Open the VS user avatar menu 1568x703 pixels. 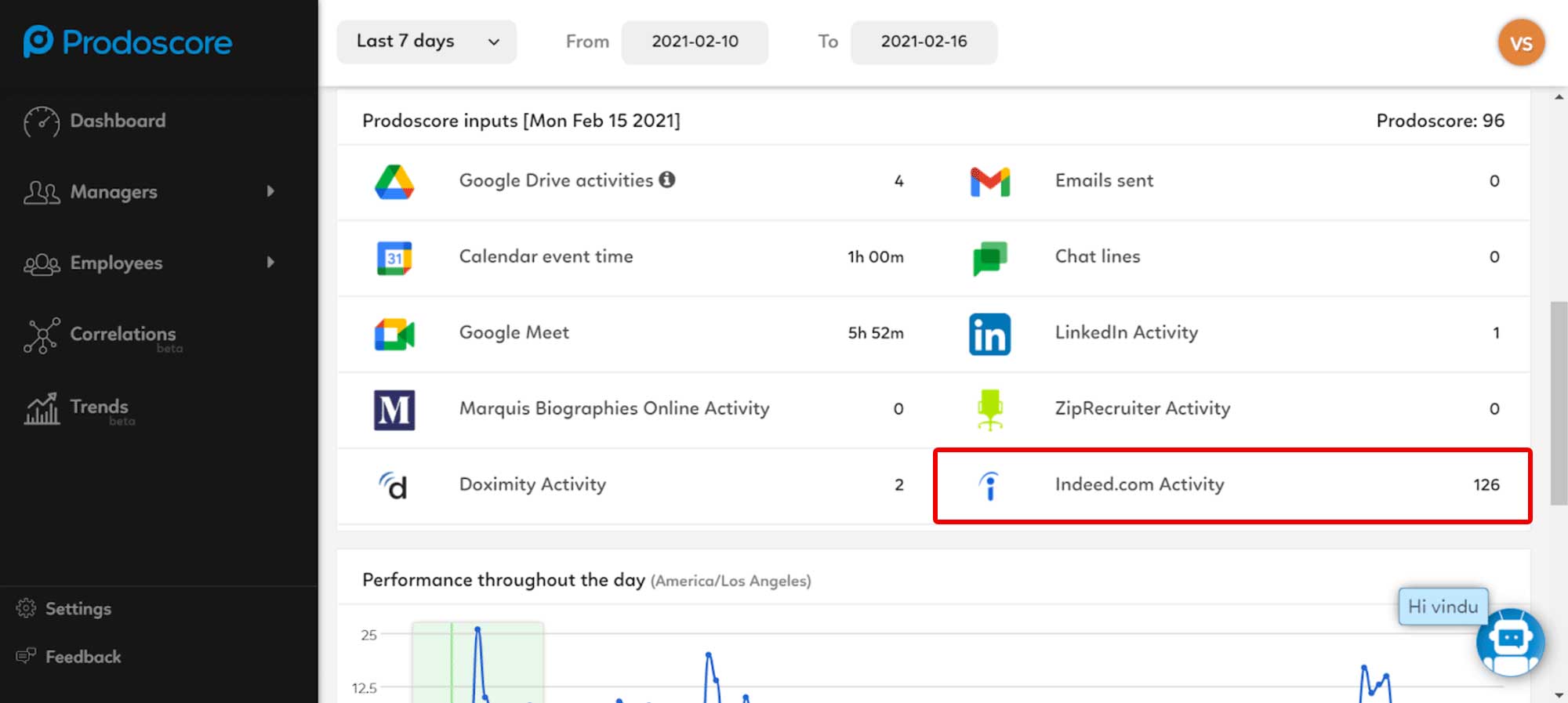click(x=1521, y=42)
